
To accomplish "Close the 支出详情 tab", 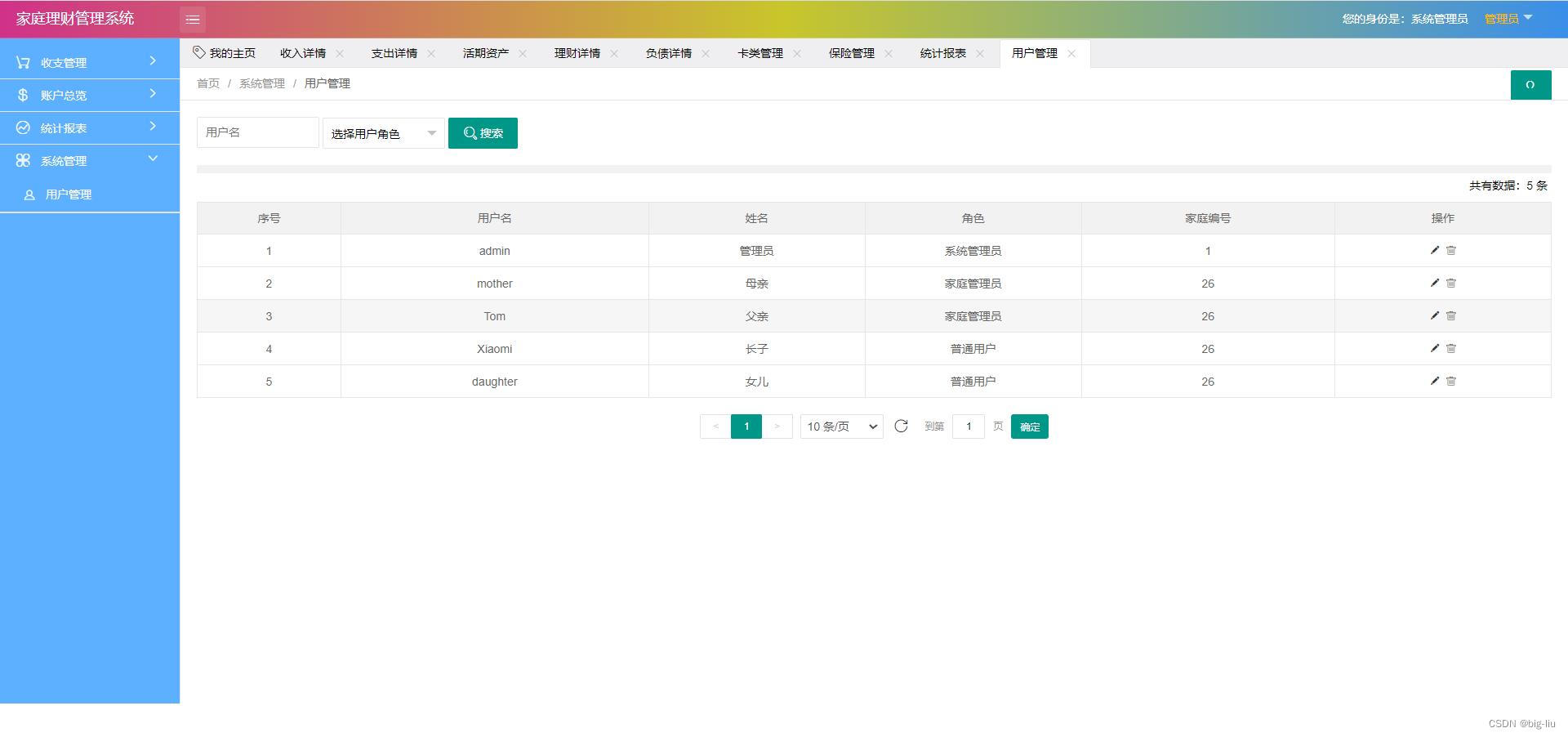I will [x=431, y=53].
